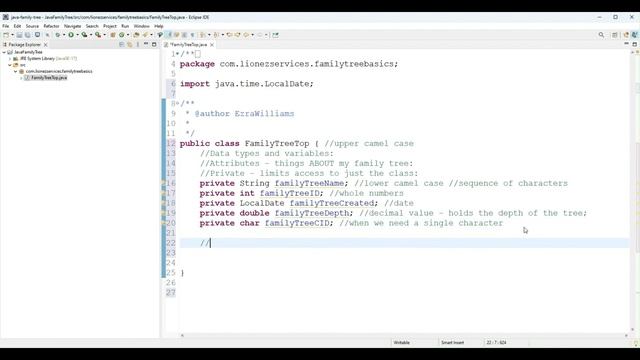Viewport: 640px width, 360px height.
Task: Click the New Java Class icon
Action: 122,35
